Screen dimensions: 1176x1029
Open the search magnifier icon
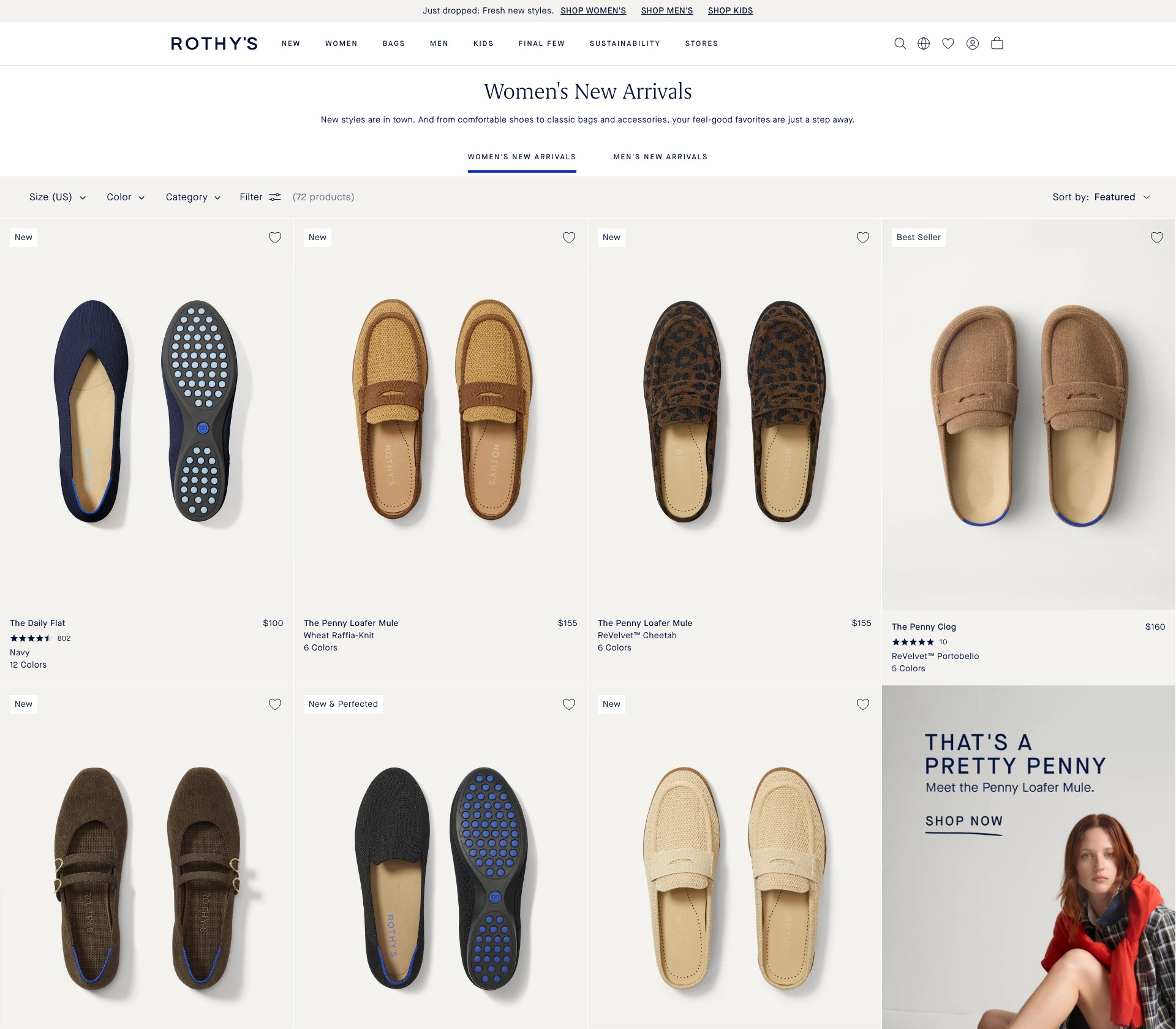click(x=900, y=43)
